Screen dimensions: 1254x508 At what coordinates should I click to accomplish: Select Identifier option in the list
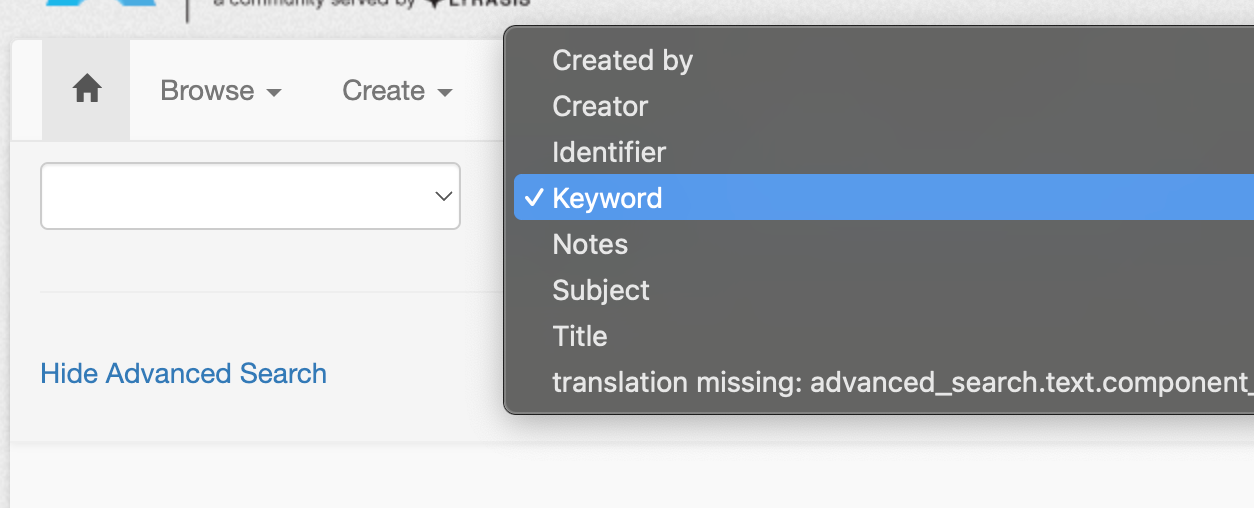884,152
